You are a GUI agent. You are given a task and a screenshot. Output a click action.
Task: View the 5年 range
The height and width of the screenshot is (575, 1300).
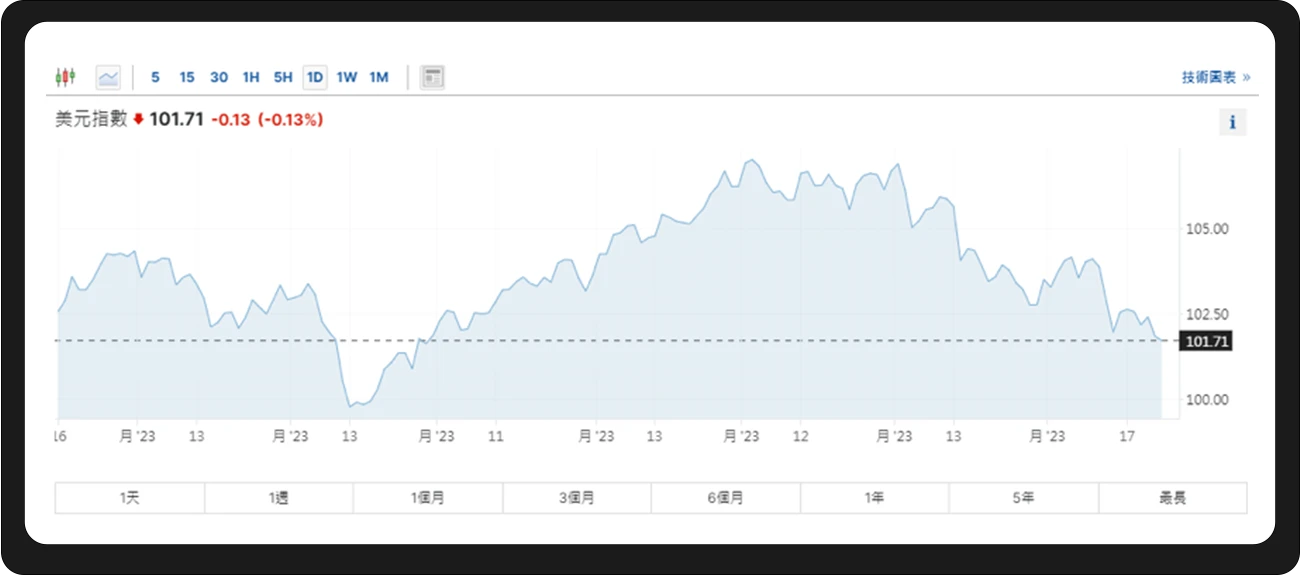[x=1023, y=497]
